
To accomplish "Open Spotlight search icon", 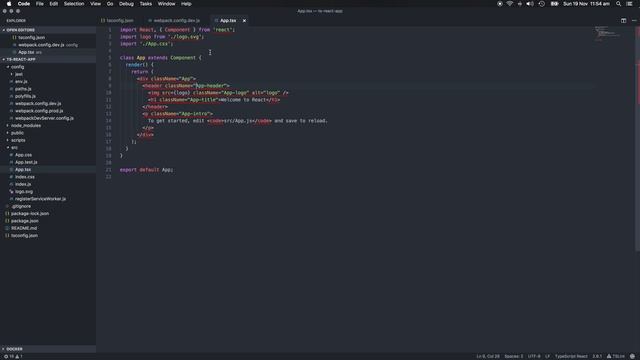I will click(x=618, y=4).
